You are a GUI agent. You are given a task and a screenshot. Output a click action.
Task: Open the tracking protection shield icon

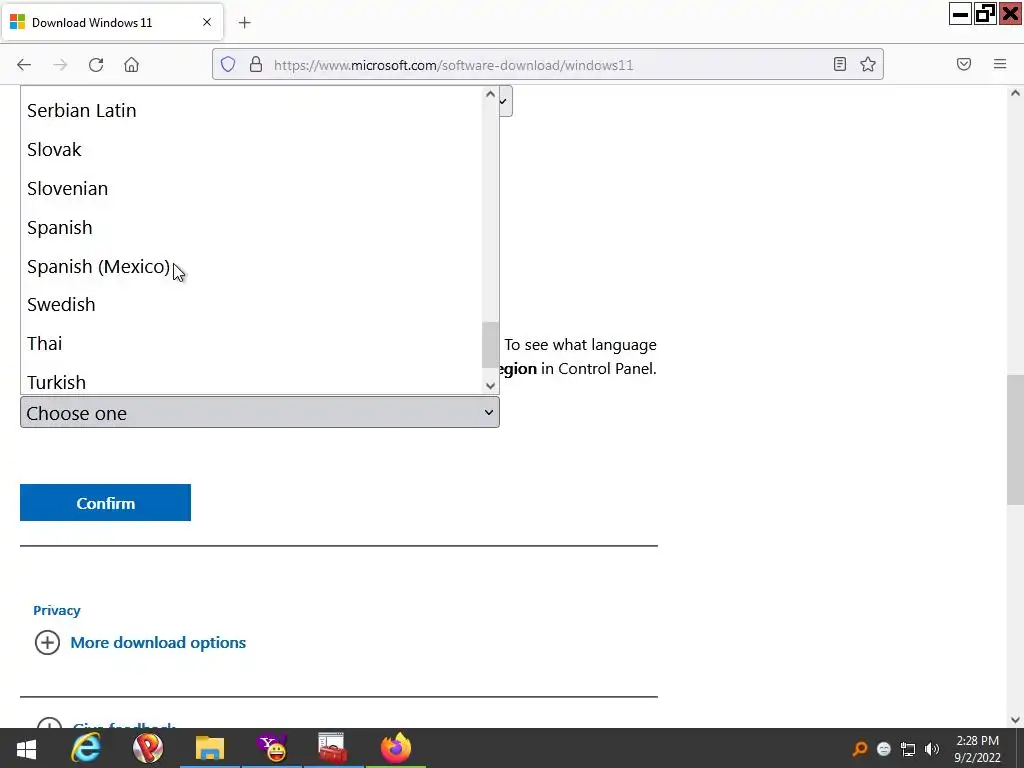[228, 64]
